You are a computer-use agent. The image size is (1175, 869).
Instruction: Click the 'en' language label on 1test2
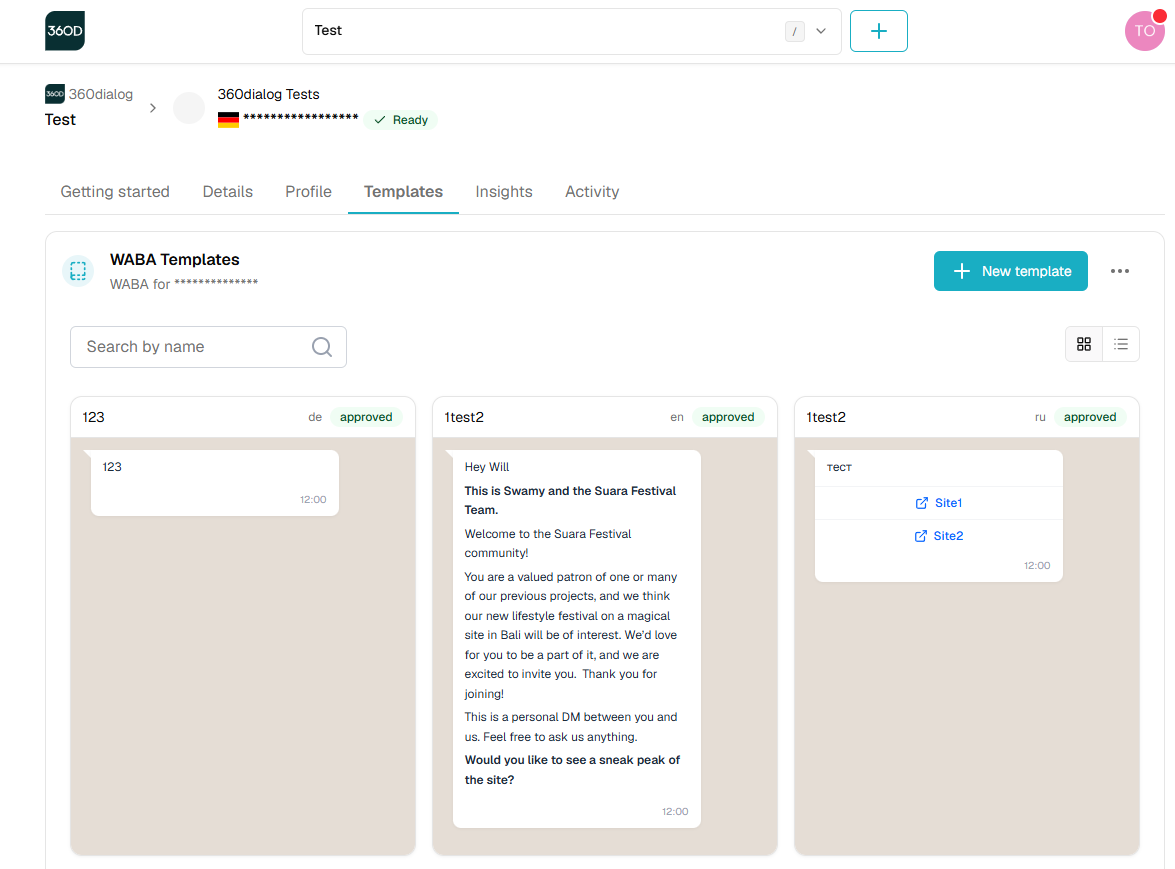point(677,417)
